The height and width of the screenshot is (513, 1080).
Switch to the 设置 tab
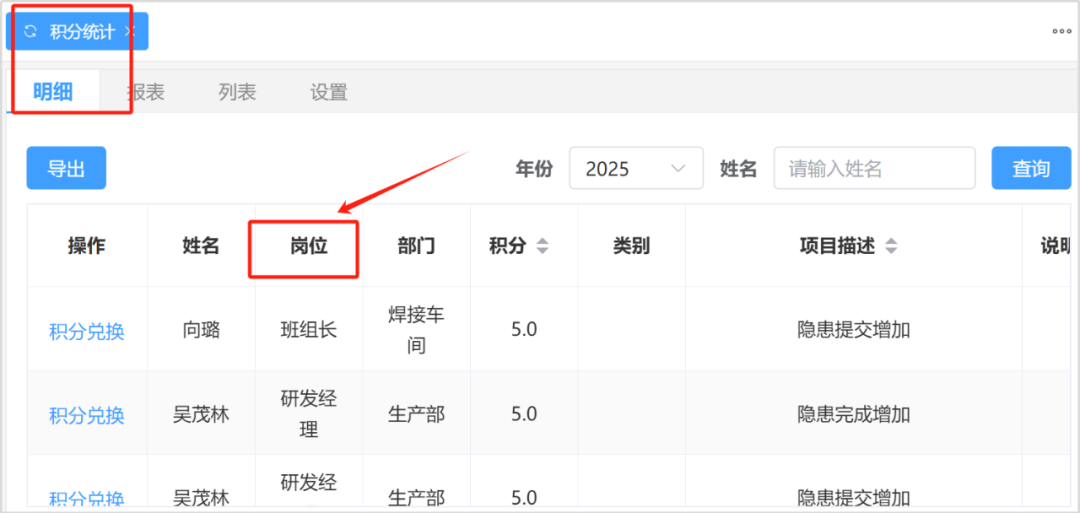[x=329, y=92]
